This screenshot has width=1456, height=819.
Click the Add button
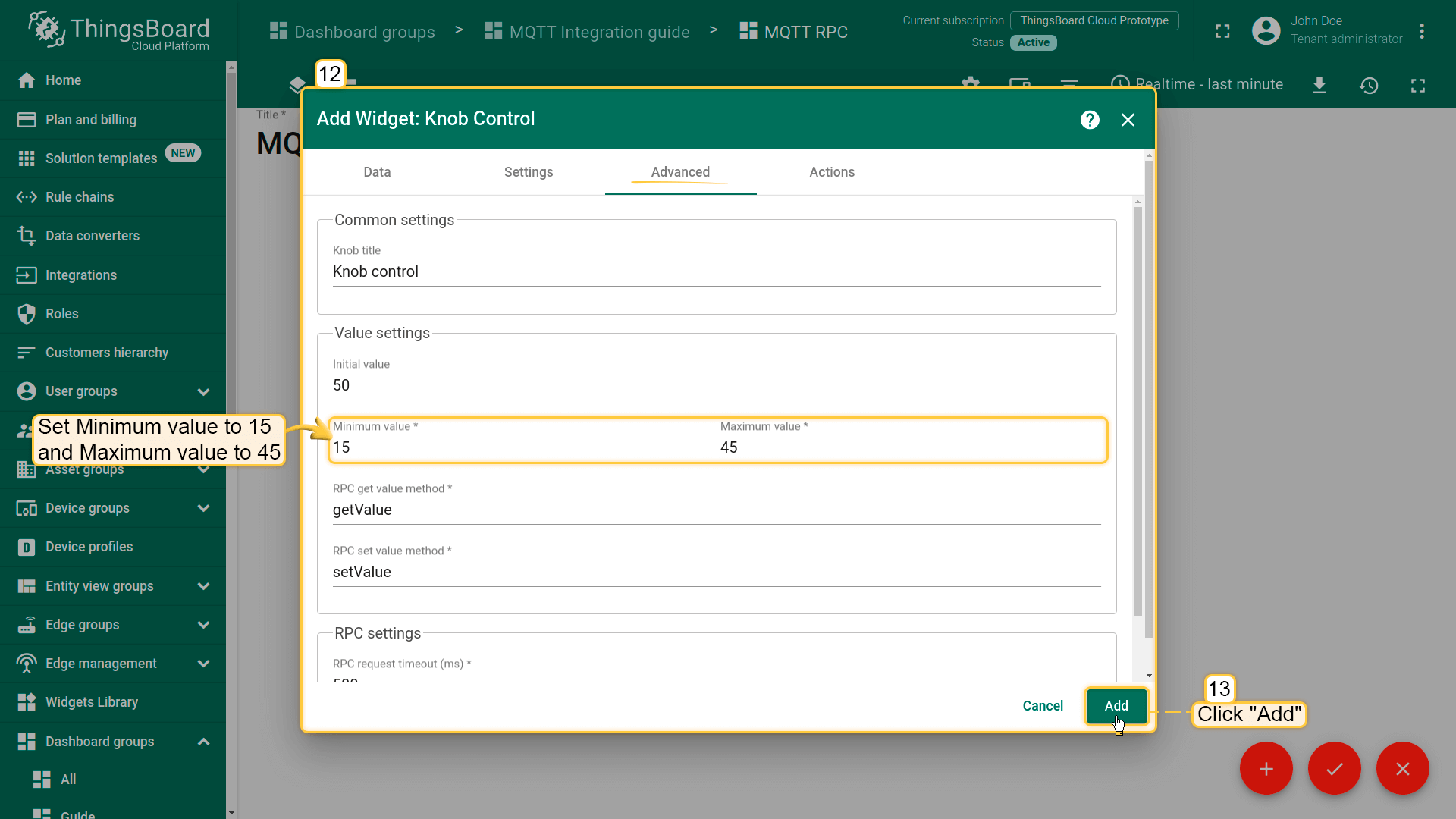[1116, 706]
